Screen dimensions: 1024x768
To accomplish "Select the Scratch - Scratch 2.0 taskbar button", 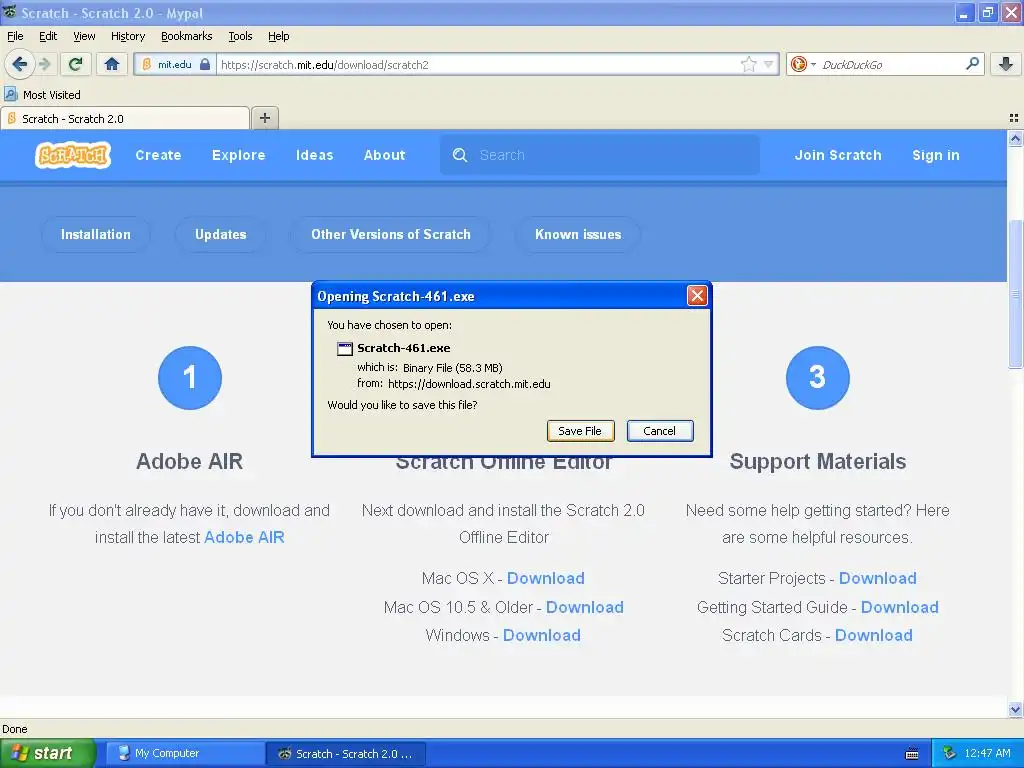I will pyautogui.click(x=346, y=754).
